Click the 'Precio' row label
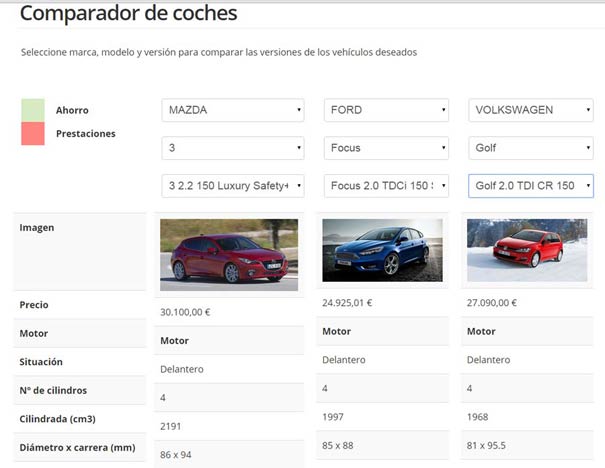Image resolution: width=605 pixels, height=468 pixels. pyautogui.click(x=34, y=305)
